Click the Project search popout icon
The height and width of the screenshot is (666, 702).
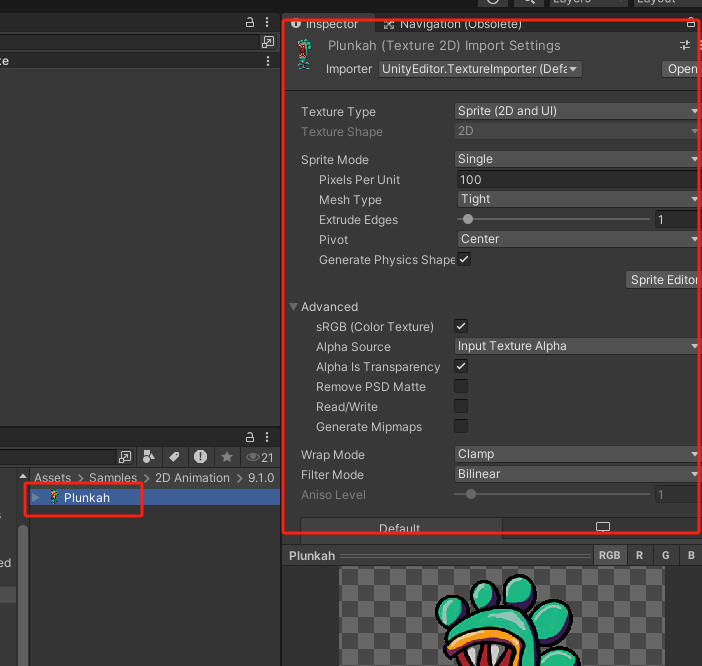click(125, 457)
